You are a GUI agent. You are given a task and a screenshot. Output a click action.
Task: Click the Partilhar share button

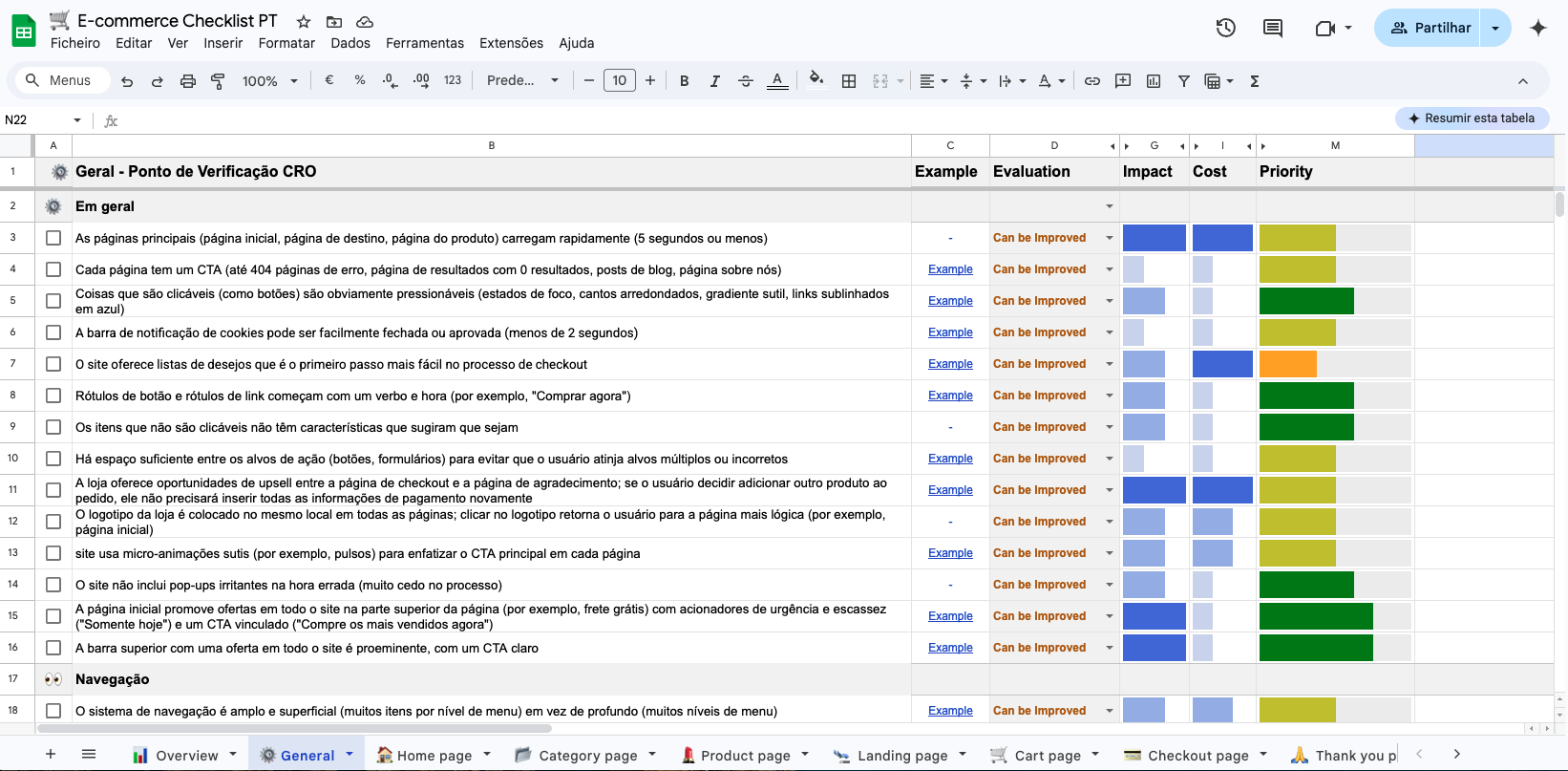(1429, 28)
